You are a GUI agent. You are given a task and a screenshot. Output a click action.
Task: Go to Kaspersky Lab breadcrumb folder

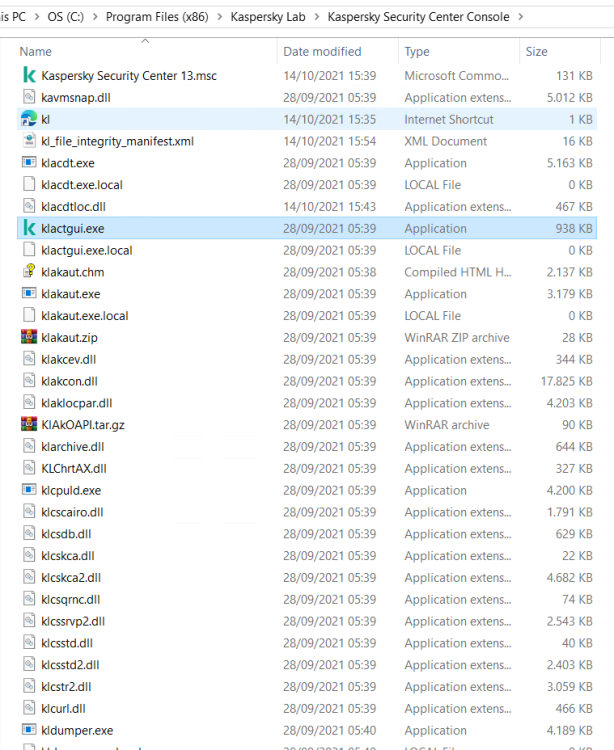point(268,17)
